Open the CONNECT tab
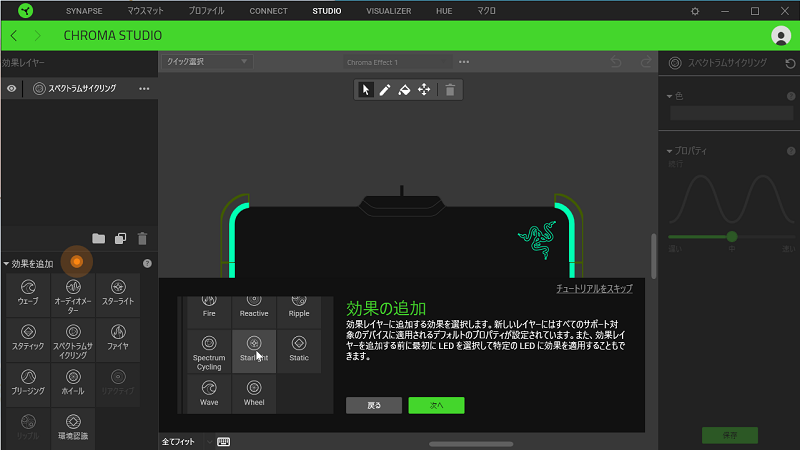 [268, 11]
